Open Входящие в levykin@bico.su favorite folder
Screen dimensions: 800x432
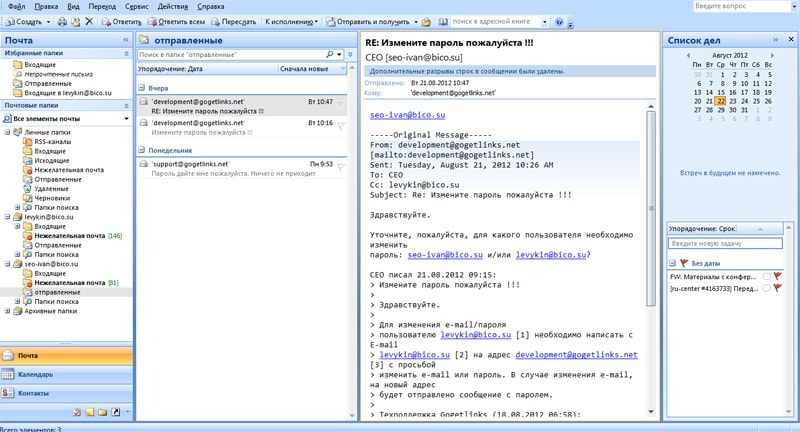click(x=68, y=93)
